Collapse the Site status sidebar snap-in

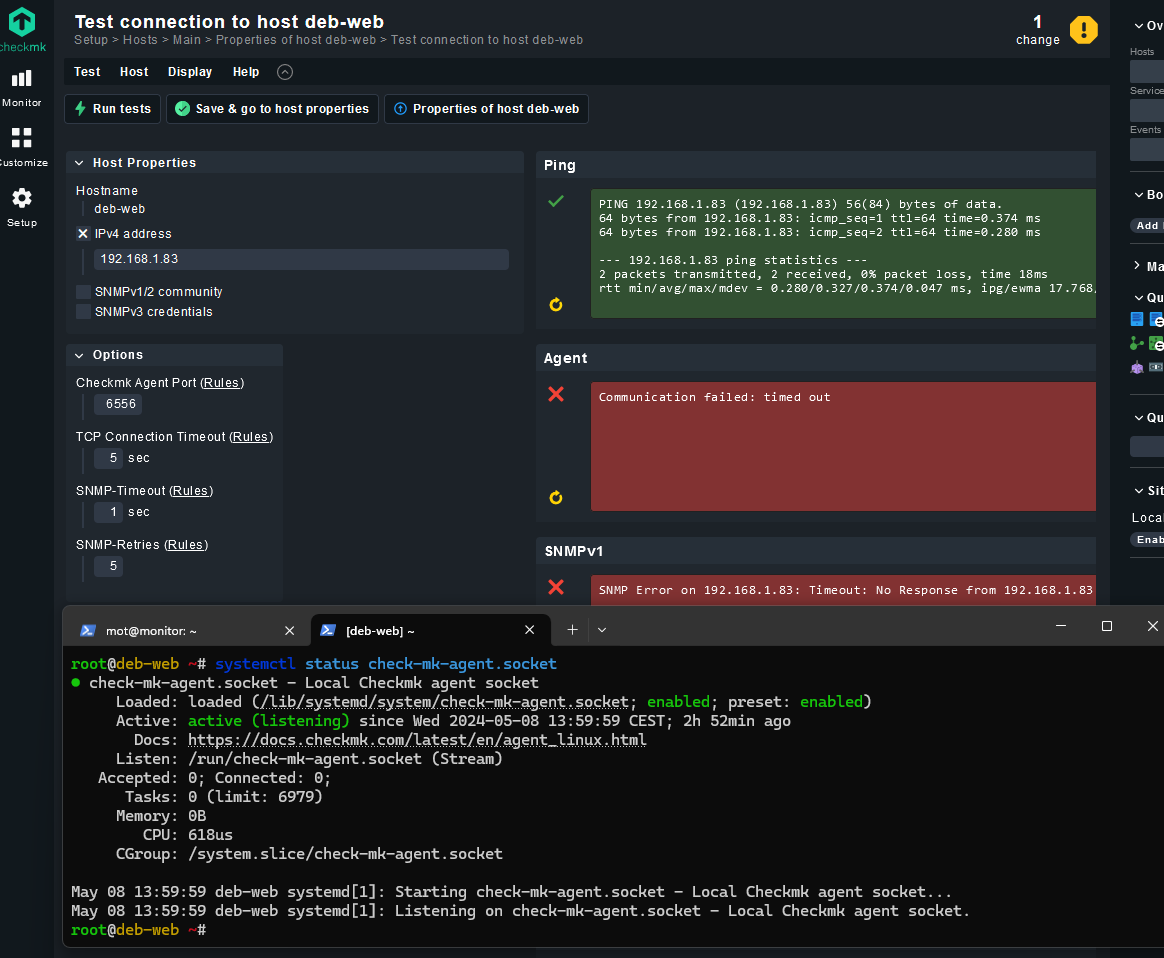point(1139,491)
